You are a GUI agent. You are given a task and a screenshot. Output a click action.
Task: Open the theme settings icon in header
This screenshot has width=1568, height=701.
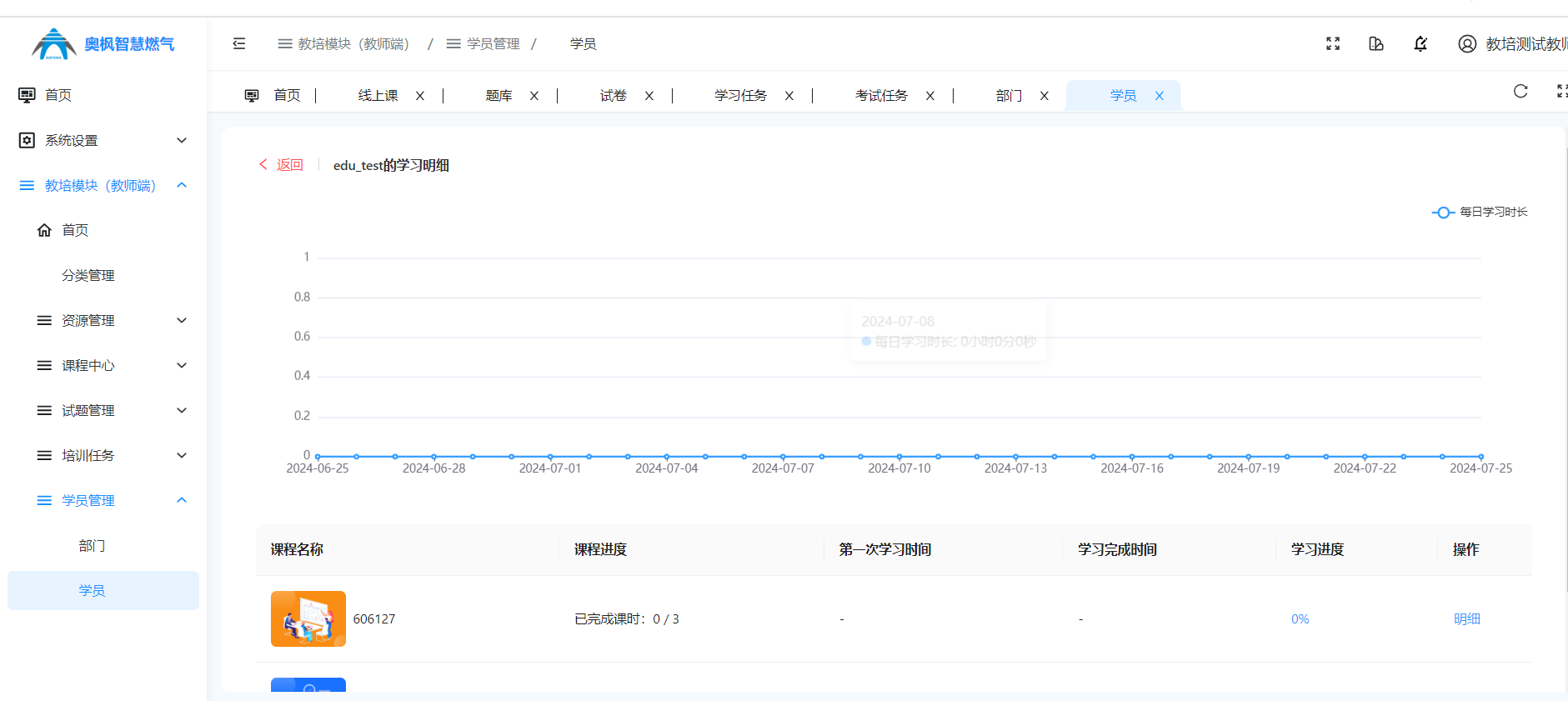[1376, 43]
